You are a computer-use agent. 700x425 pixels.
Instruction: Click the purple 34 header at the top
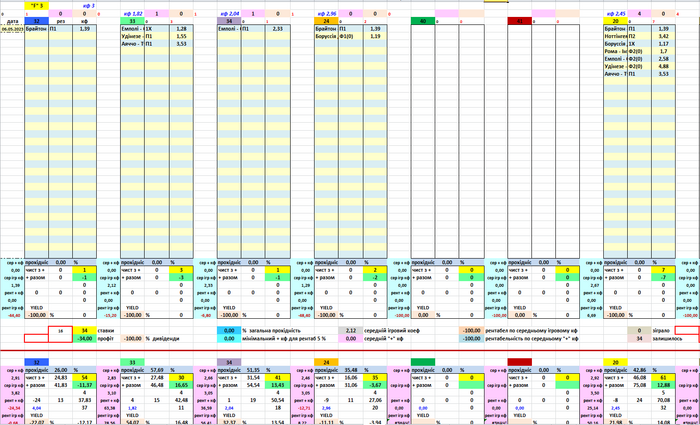pos(229,21)
